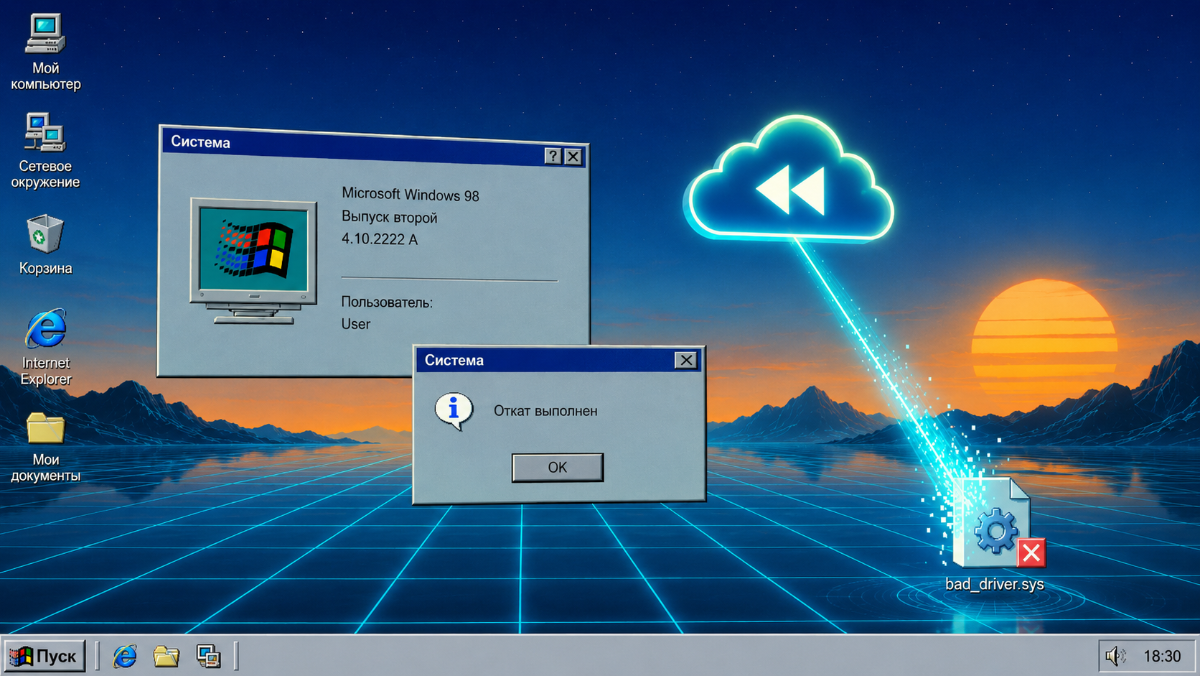The width and height of the screenshot is (1200, 676).
Task: Open the Мои документы folder icon
Action: (x=46, y=446)
